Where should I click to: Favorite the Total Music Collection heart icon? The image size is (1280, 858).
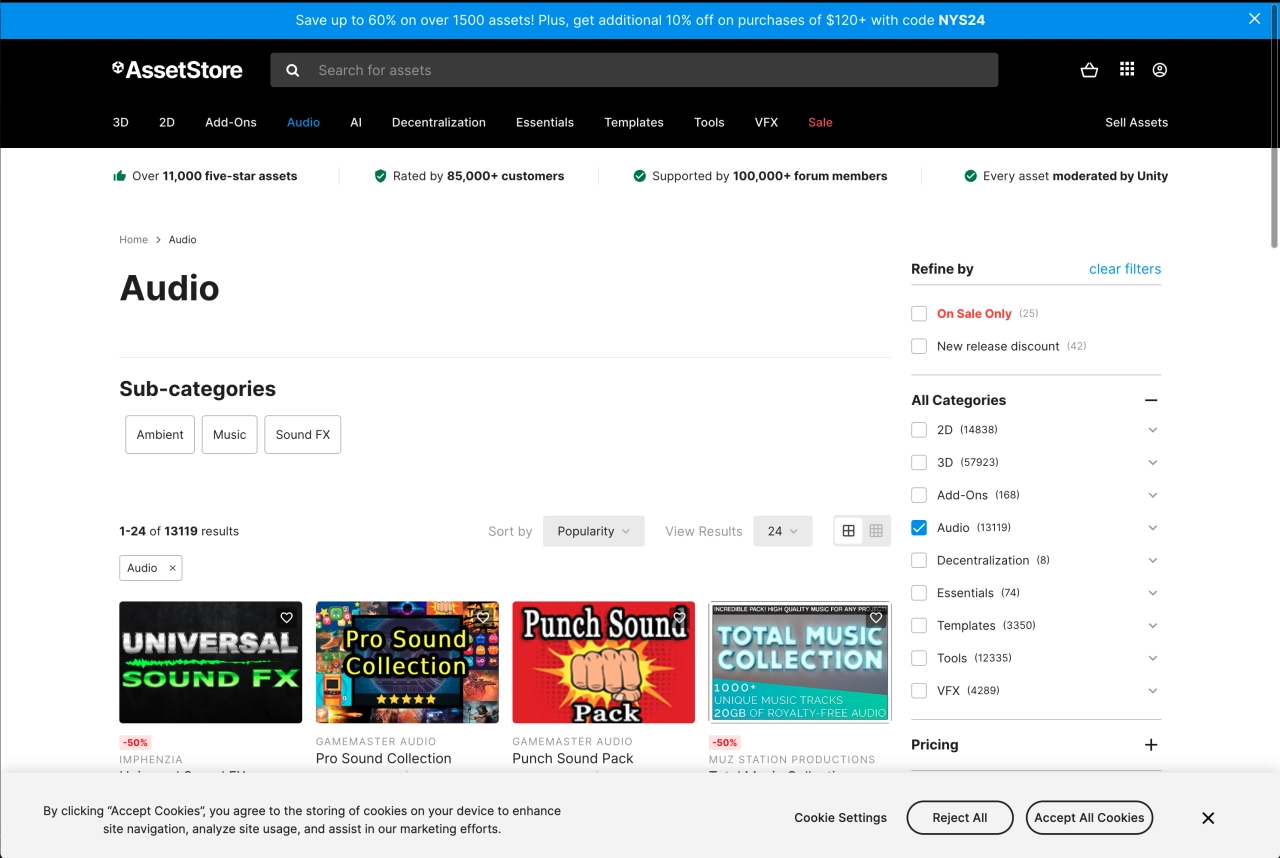tap(876, 618)
